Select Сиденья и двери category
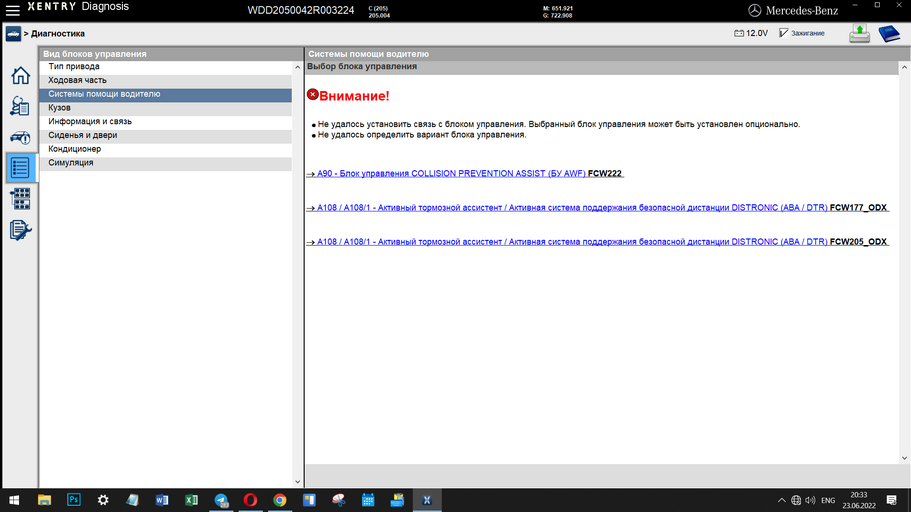The height and width of the screenshot is (512, 911). click(x=166, y=135)
